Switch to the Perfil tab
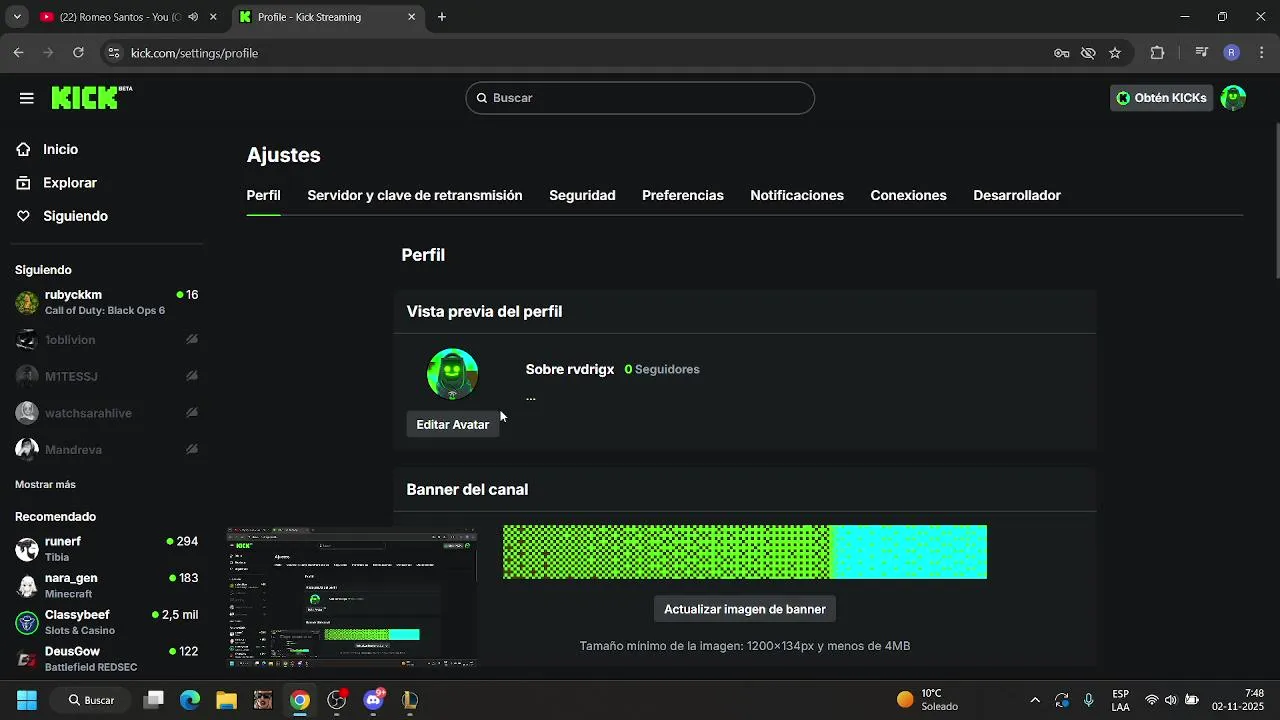 tap(263, 195)
